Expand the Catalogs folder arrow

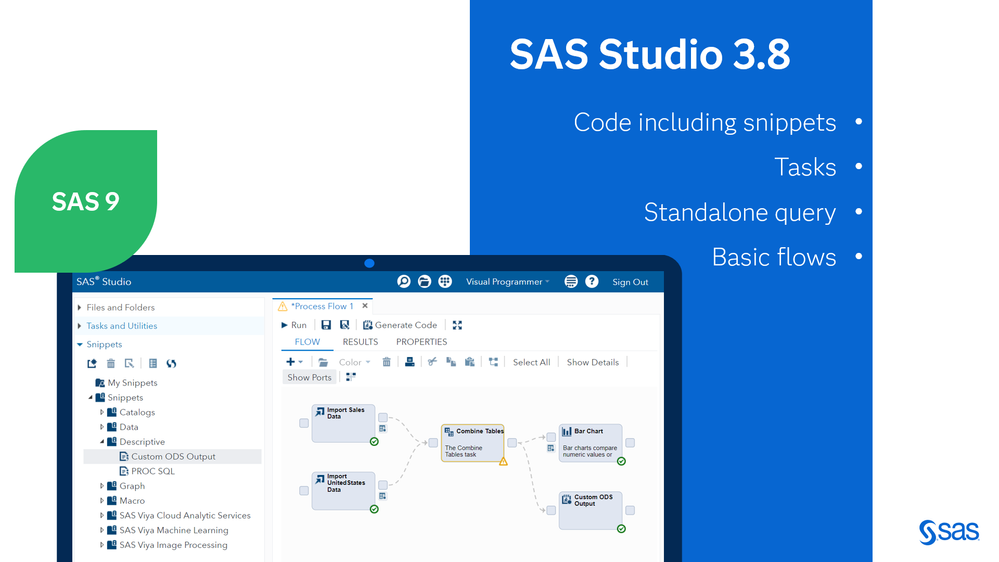point(102,412)
